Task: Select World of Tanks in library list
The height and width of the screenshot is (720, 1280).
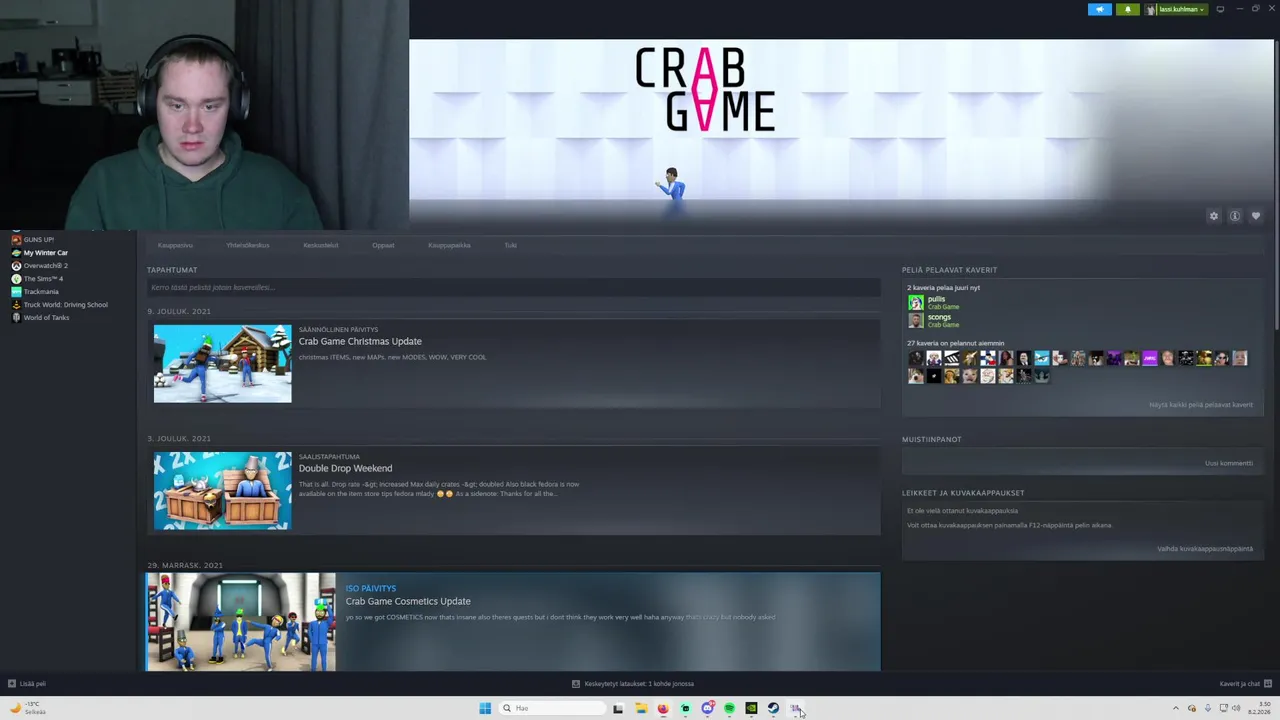Action: [46, 318]
